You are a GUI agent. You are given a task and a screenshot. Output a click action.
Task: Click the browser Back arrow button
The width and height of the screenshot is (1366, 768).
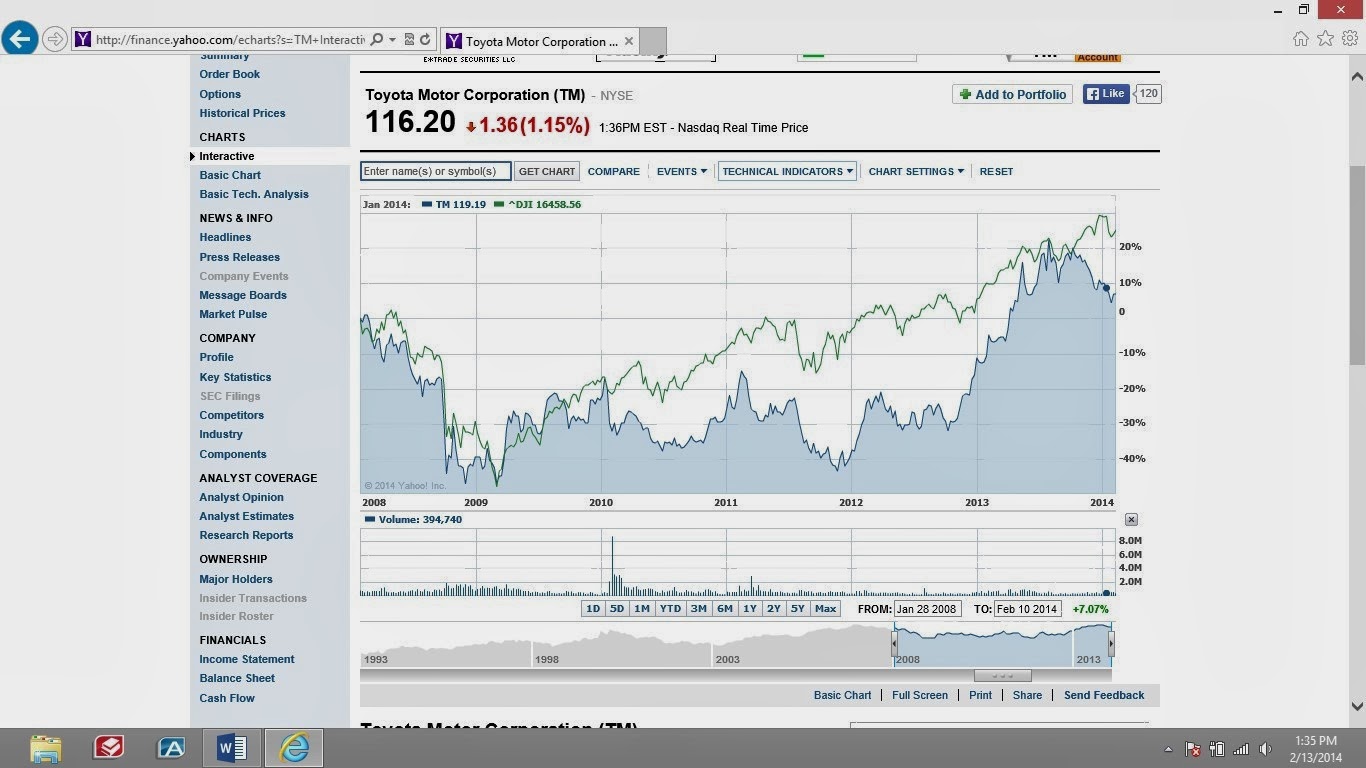(20, 39)
